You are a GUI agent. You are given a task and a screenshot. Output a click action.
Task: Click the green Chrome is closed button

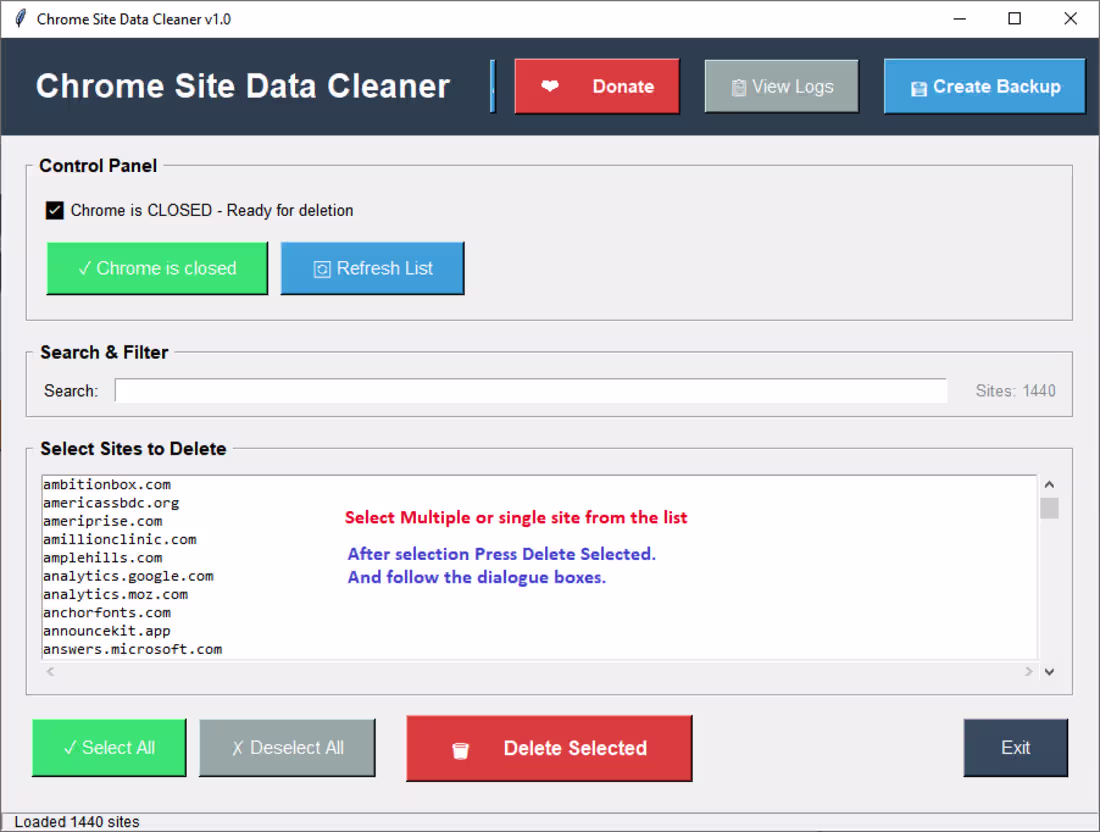pos(157,268)
